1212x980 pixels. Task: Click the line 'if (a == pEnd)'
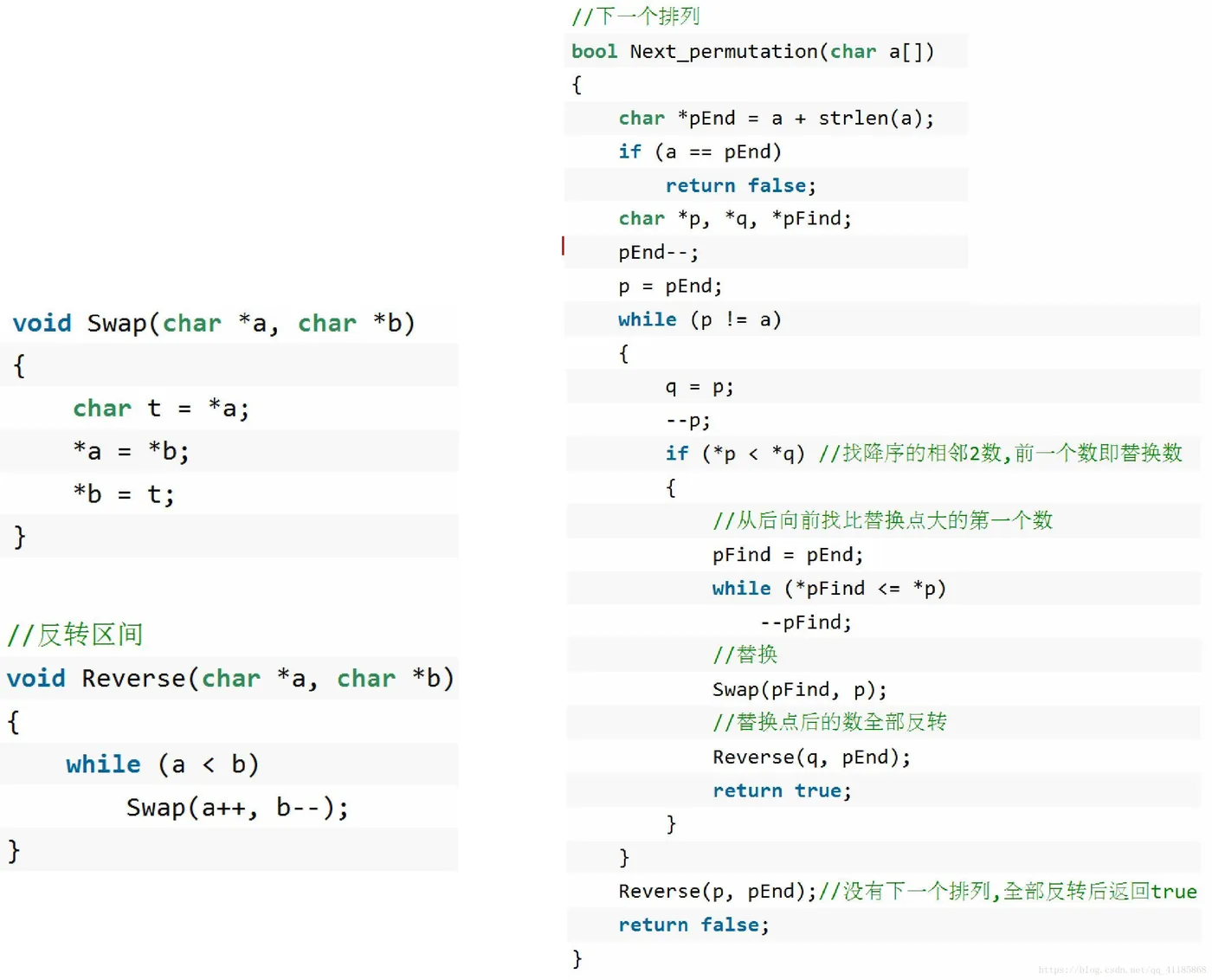[700, 152]
